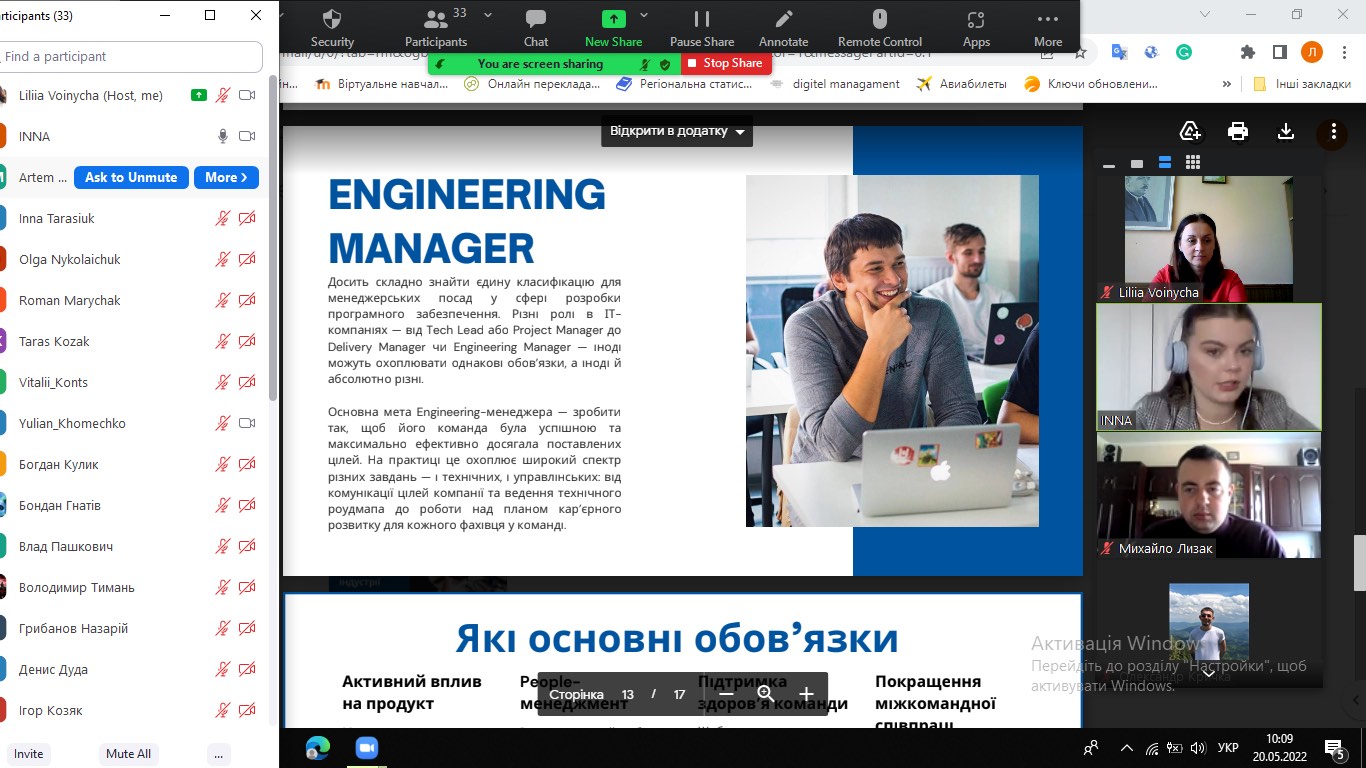Open the "Відкрити в додатку" dropdown
This screenshot has width=1366, height=768.
(677, 131)
